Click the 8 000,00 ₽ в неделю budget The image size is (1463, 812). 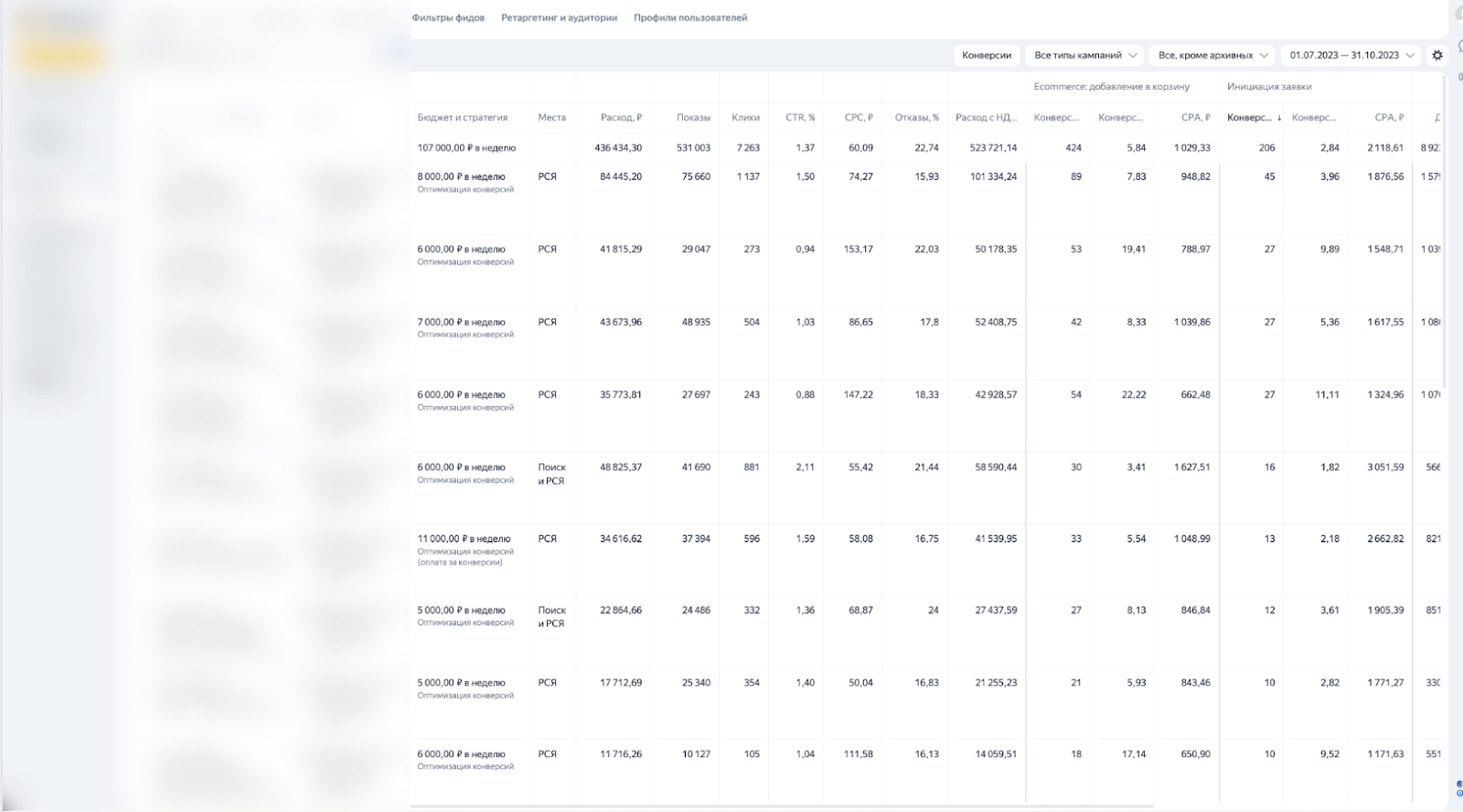point(461,176)
